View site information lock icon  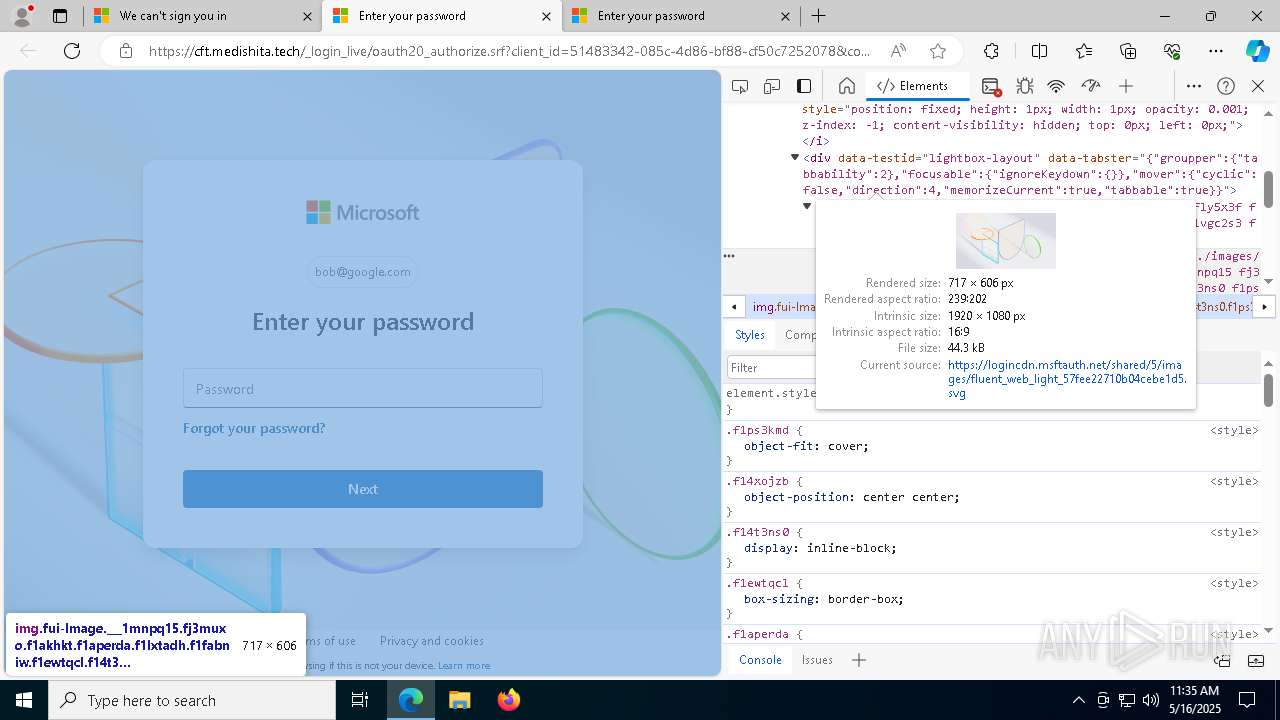(x=126, y=51)
